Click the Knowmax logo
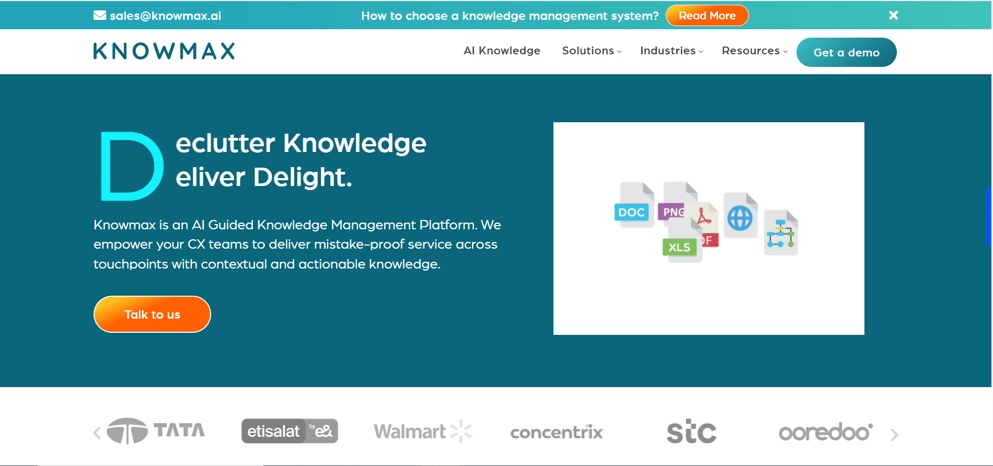Screen dimensions: 993x466 click(164, 51)
